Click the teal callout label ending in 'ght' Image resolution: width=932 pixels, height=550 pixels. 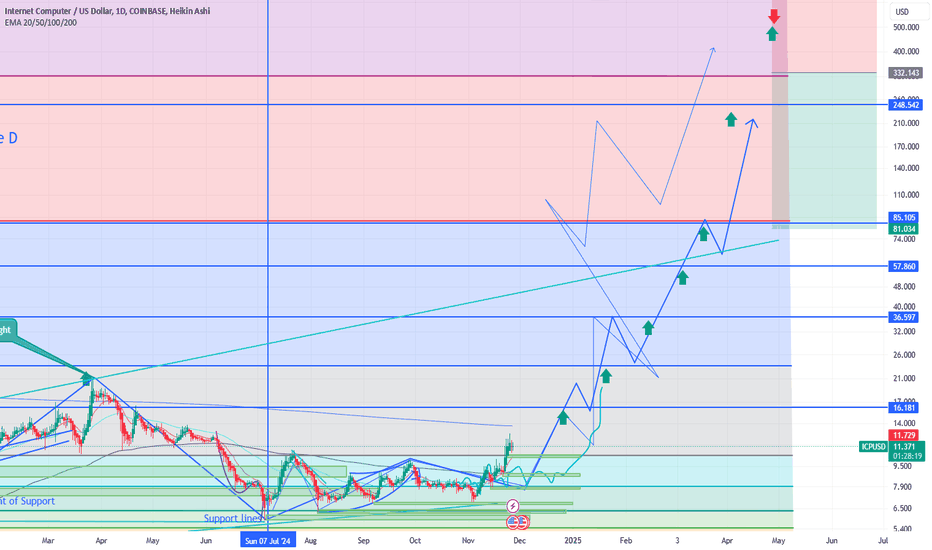(7, 330)
